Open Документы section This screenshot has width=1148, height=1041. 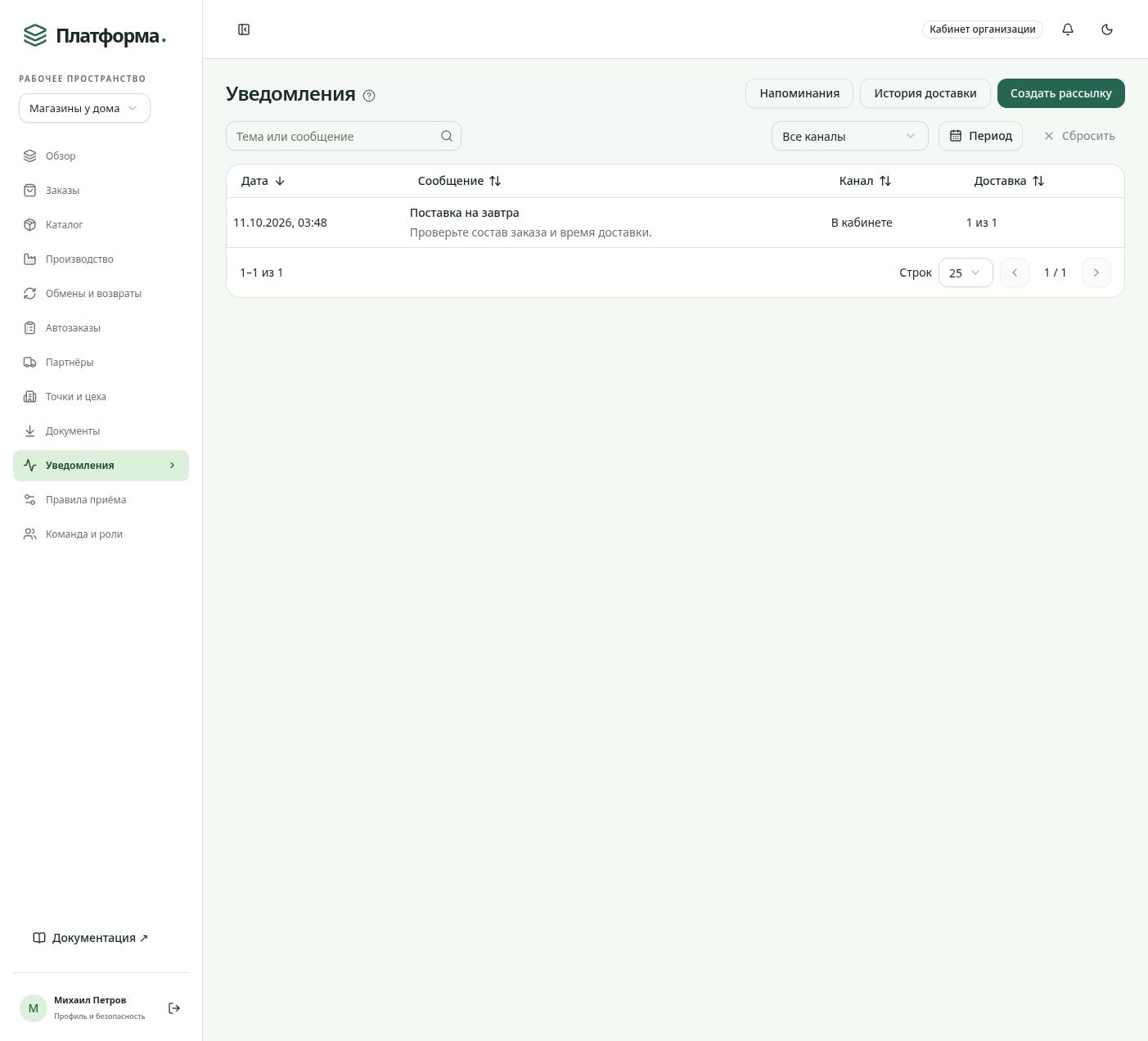[101, 430]
